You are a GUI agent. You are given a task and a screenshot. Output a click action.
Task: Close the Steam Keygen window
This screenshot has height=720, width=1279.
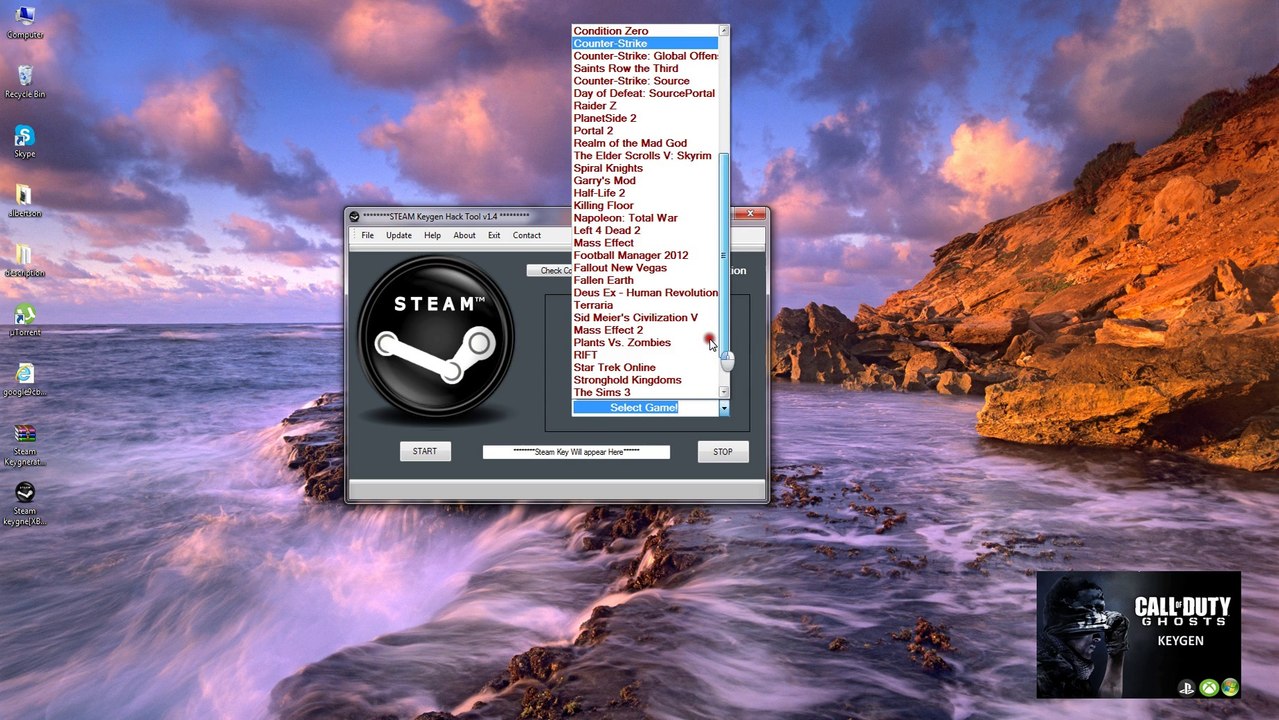pyautogui.click(x=749, y=214)
